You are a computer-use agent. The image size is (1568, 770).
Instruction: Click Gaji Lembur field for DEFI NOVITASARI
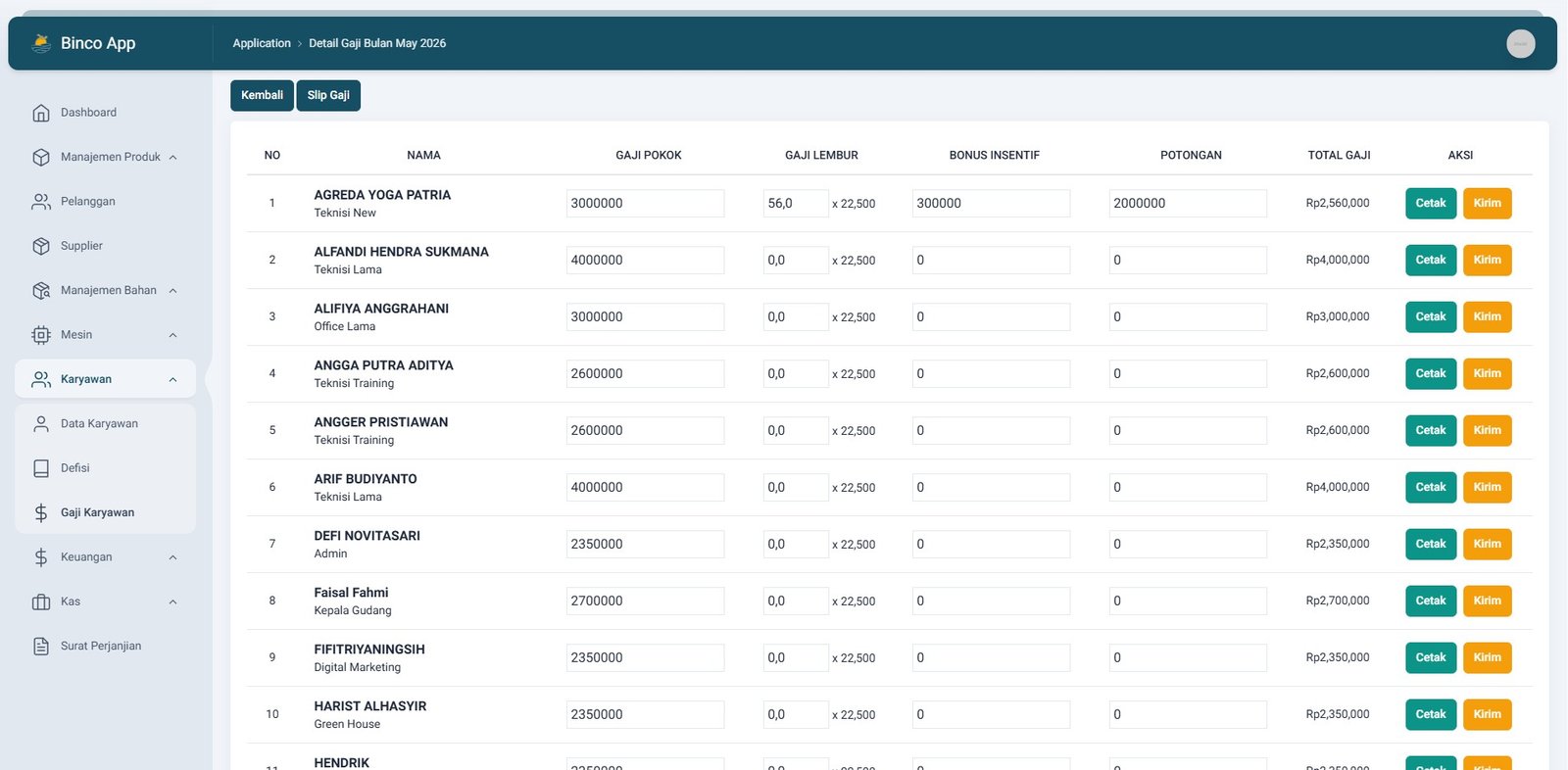pos(796,544)
